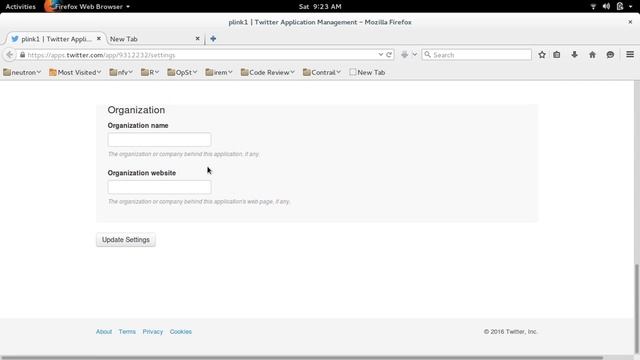This screenshot has width=640, height=360.
Task: Click the Organization name input field
Action: click(x=159, y=140)
